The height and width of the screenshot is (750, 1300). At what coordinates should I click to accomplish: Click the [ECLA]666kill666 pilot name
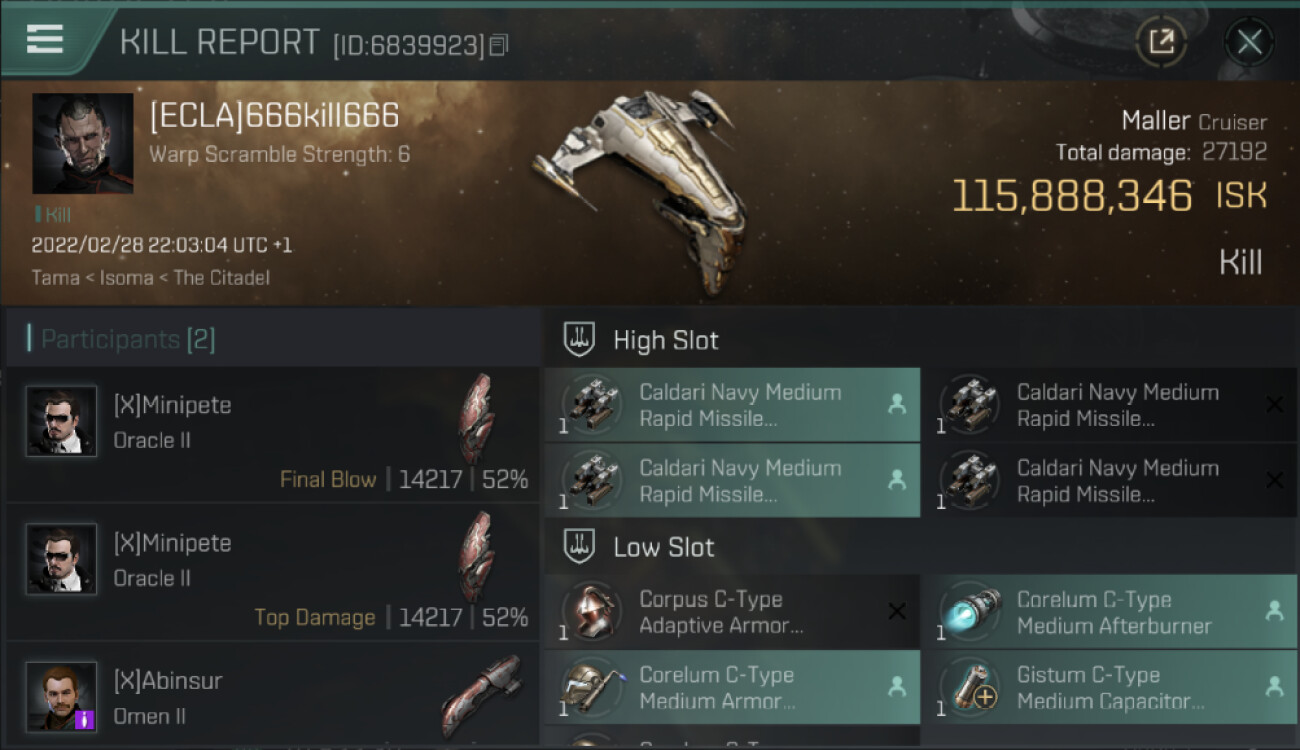[x=274, y=116]
